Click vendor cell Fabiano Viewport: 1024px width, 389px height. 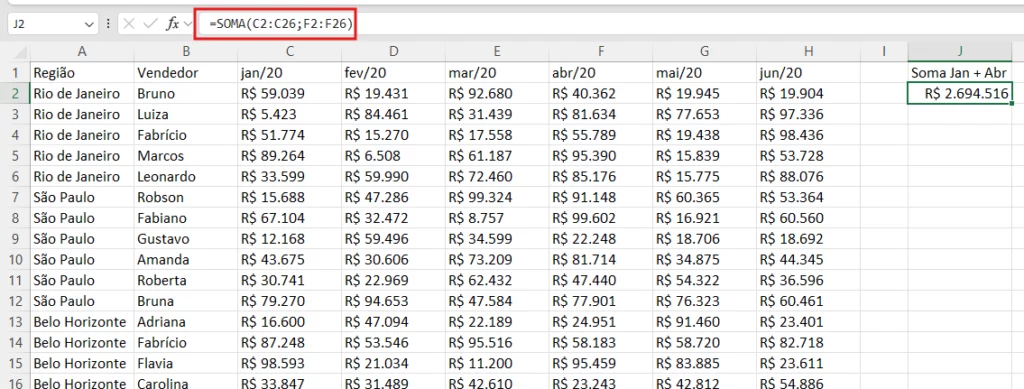pos(185,218)
